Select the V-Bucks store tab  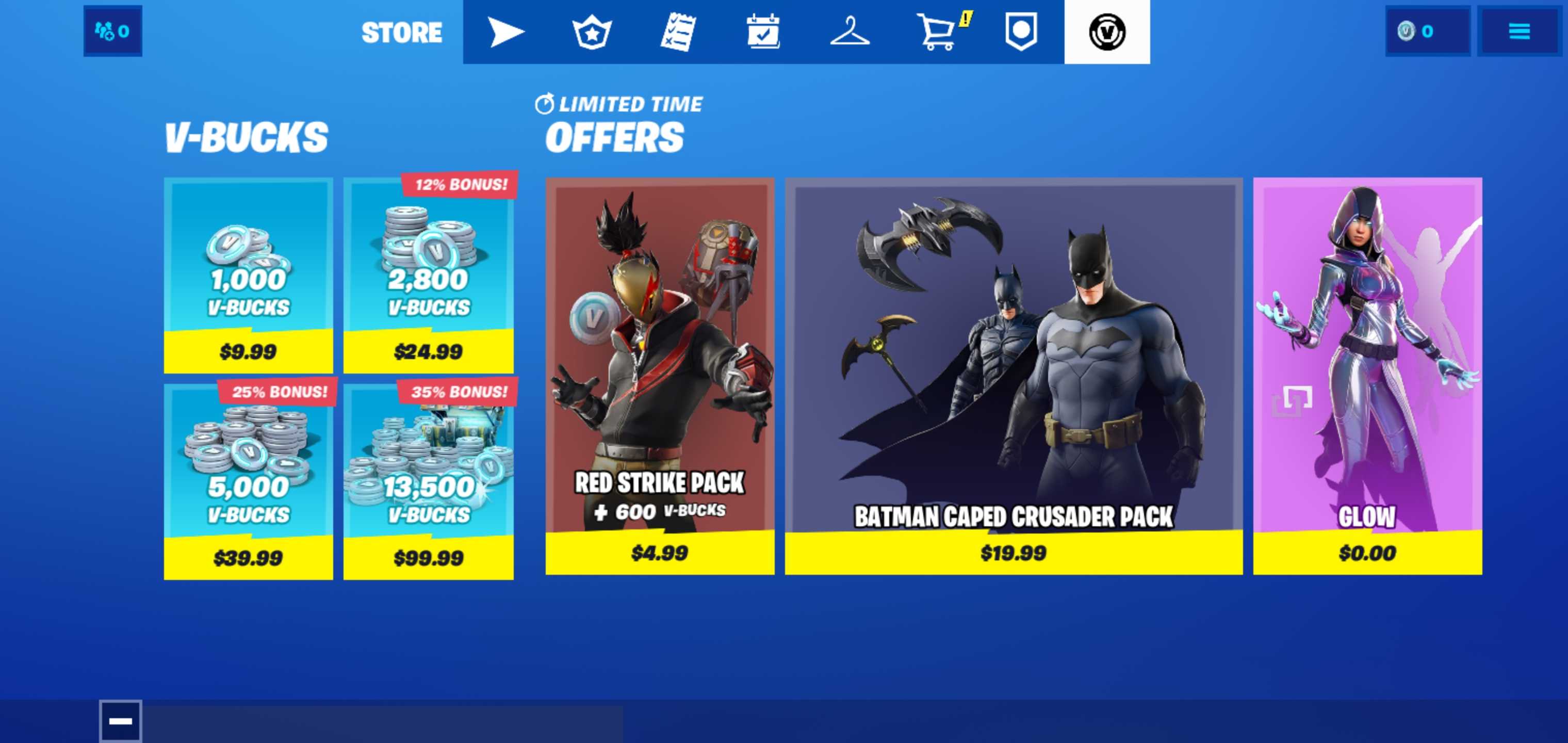tap(1106, 31)
